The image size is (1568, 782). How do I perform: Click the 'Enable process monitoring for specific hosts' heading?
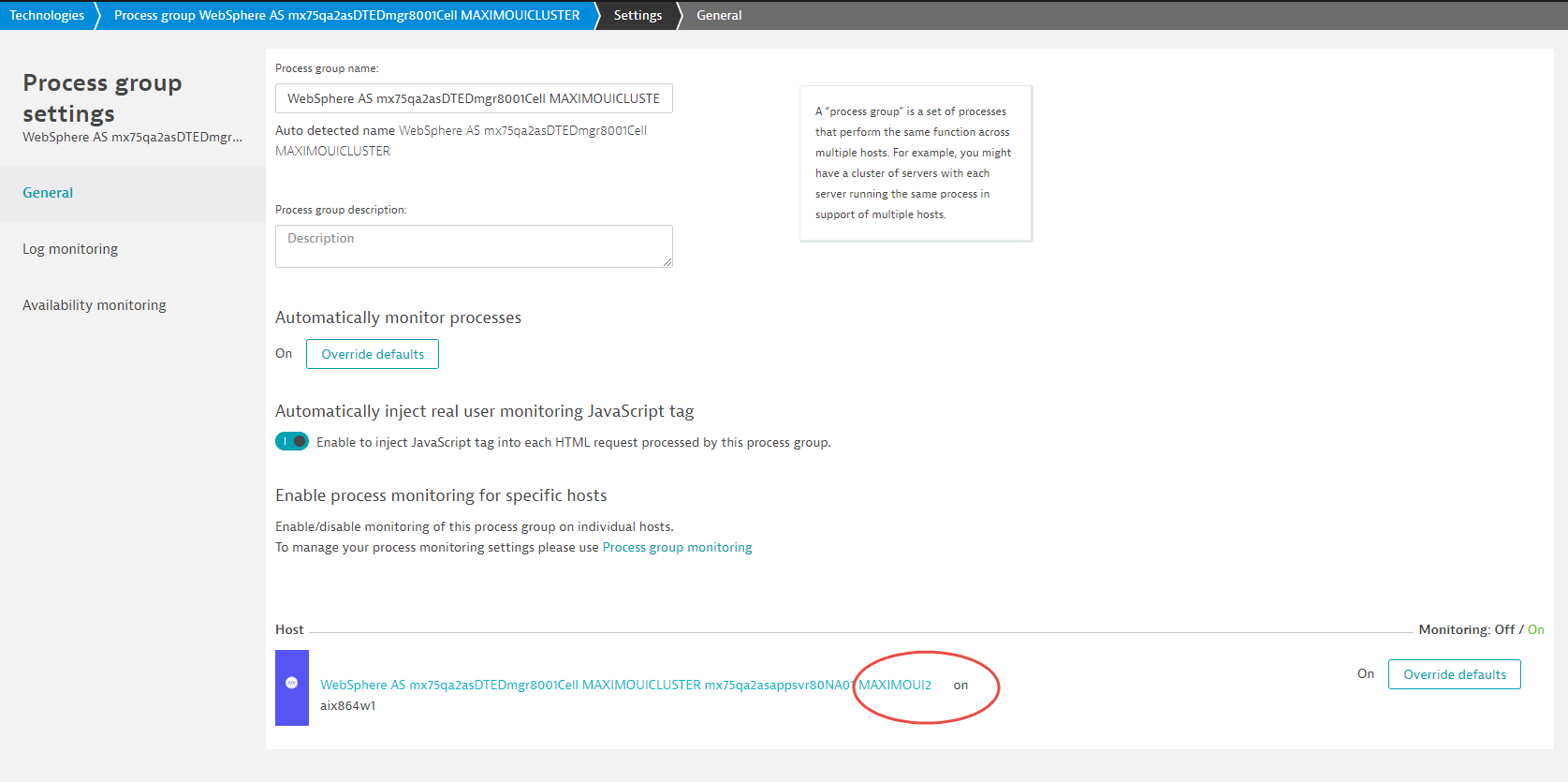pos(441,495)
